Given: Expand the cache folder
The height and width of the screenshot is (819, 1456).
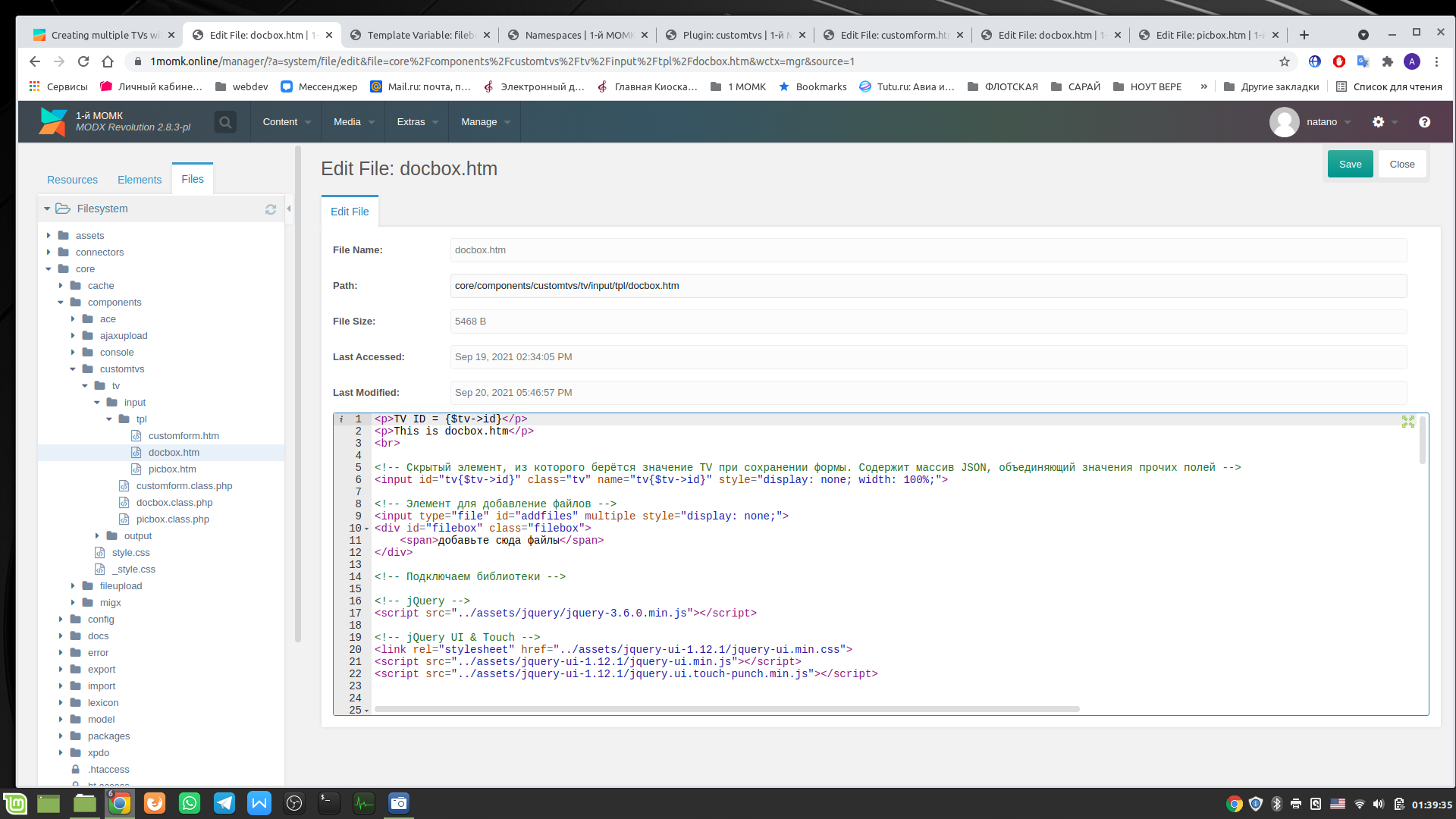Looking at the screenshot, I should [x=61, y=286].
